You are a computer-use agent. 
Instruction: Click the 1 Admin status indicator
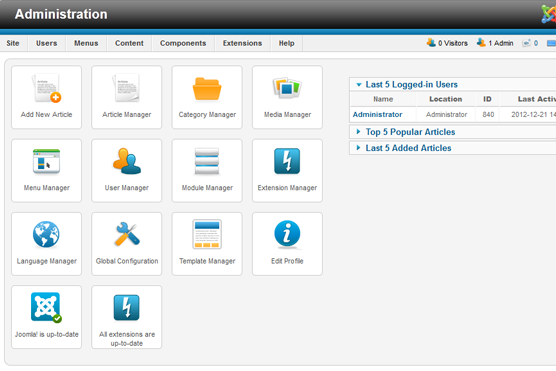coord(495,43)
